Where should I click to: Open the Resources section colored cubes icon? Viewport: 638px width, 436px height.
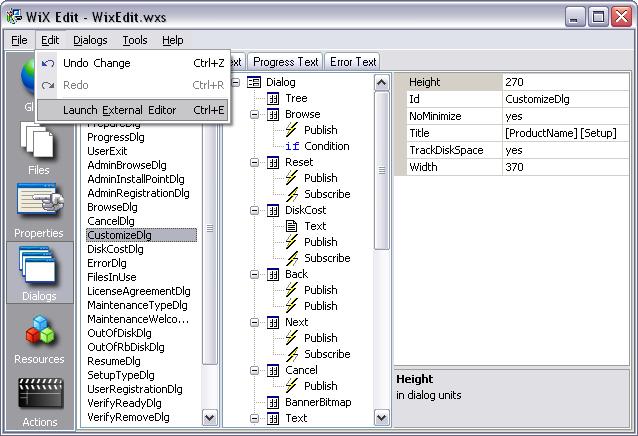(x=40, y=329)
